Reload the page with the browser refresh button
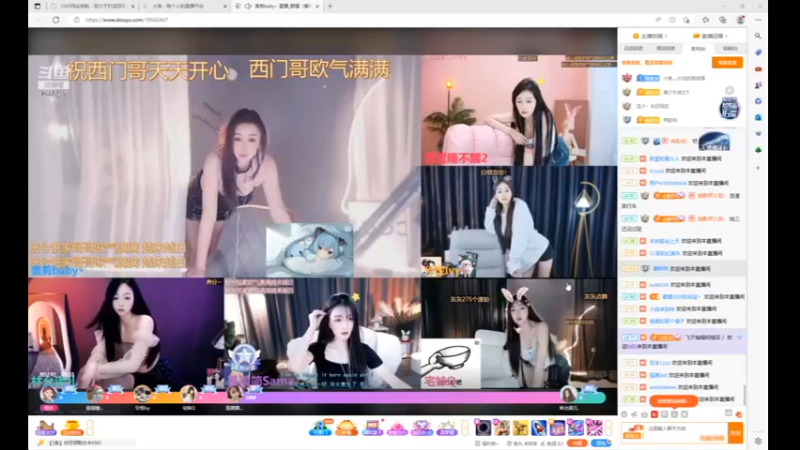Screen dimensions: 800x450 tap(56, 20)
